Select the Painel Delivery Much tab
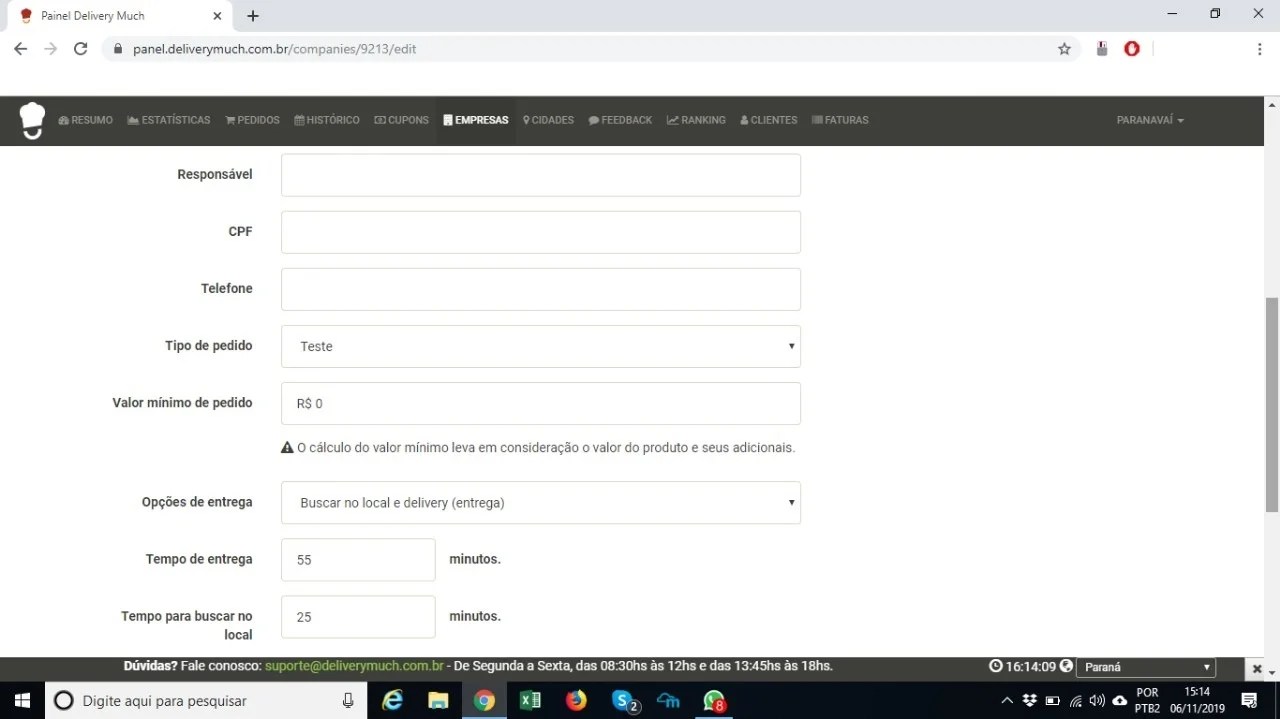1280x719 pixels. pos(120,16)
